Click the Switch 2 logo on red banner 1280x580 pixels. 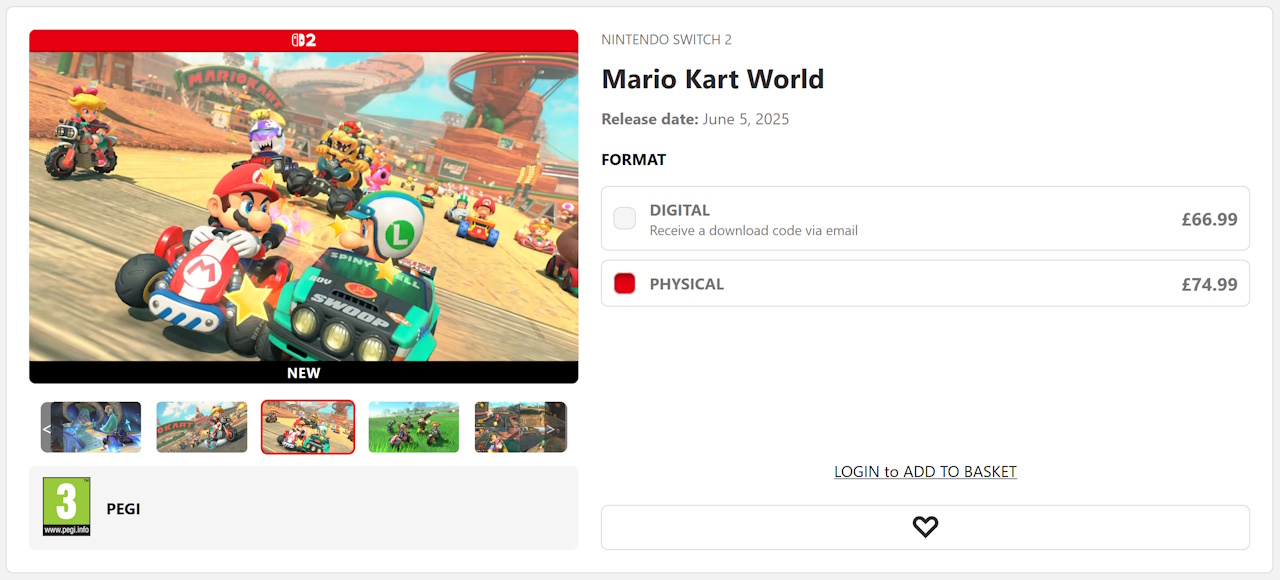[x=303, y=40]
